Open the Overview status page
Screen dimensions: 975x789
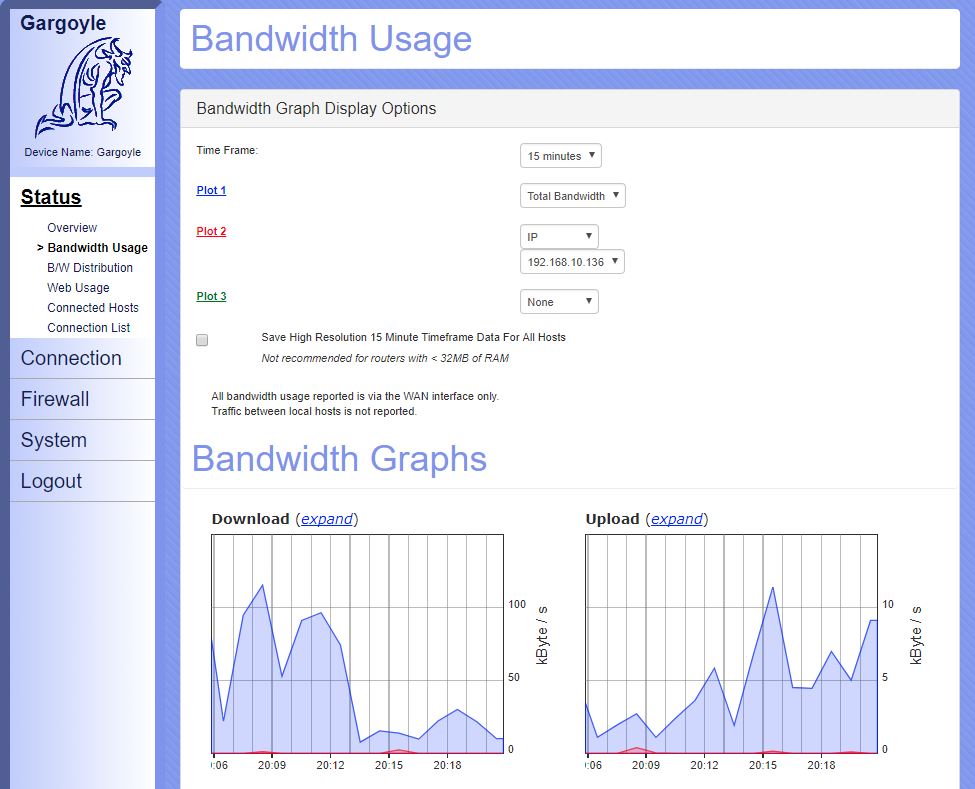72,228
